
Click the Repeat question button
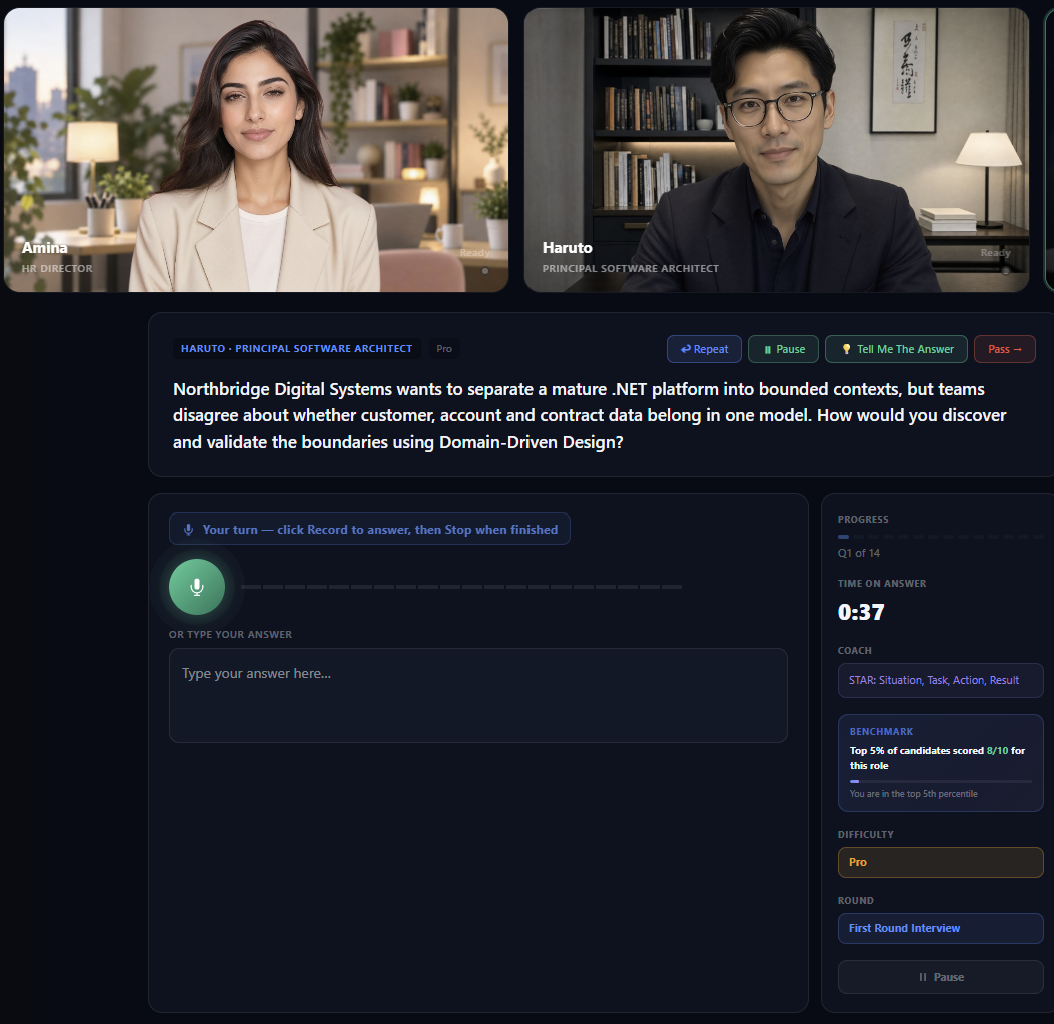point(704,349)
